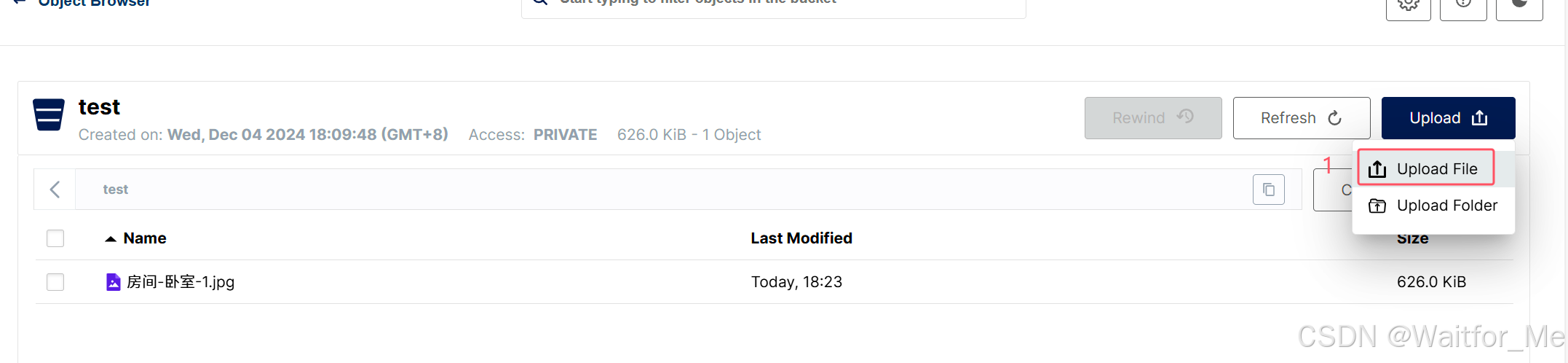Toggle the dark mode icon at top right
Viewport: 1568px width, 363px height.
pyautogui.click(x=1519, y=6)
